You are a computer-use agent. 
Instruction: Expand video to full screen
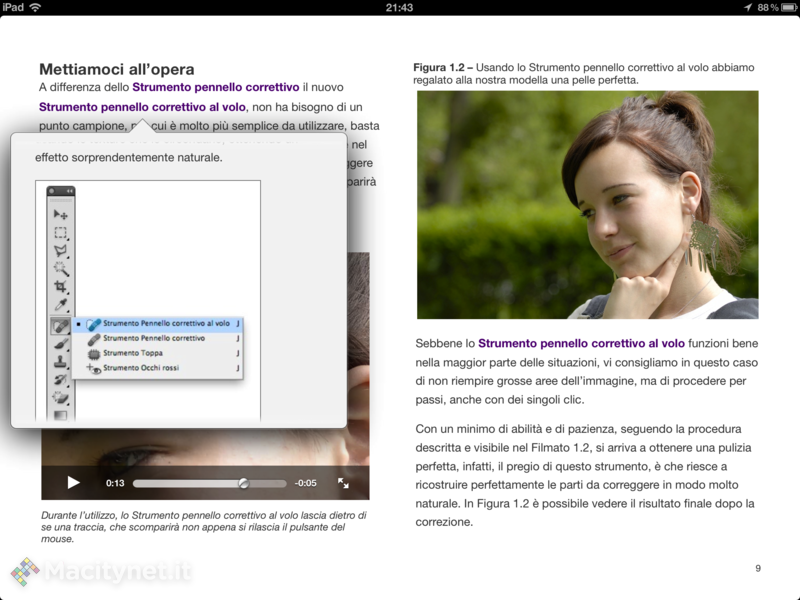(x=343, y=483)
